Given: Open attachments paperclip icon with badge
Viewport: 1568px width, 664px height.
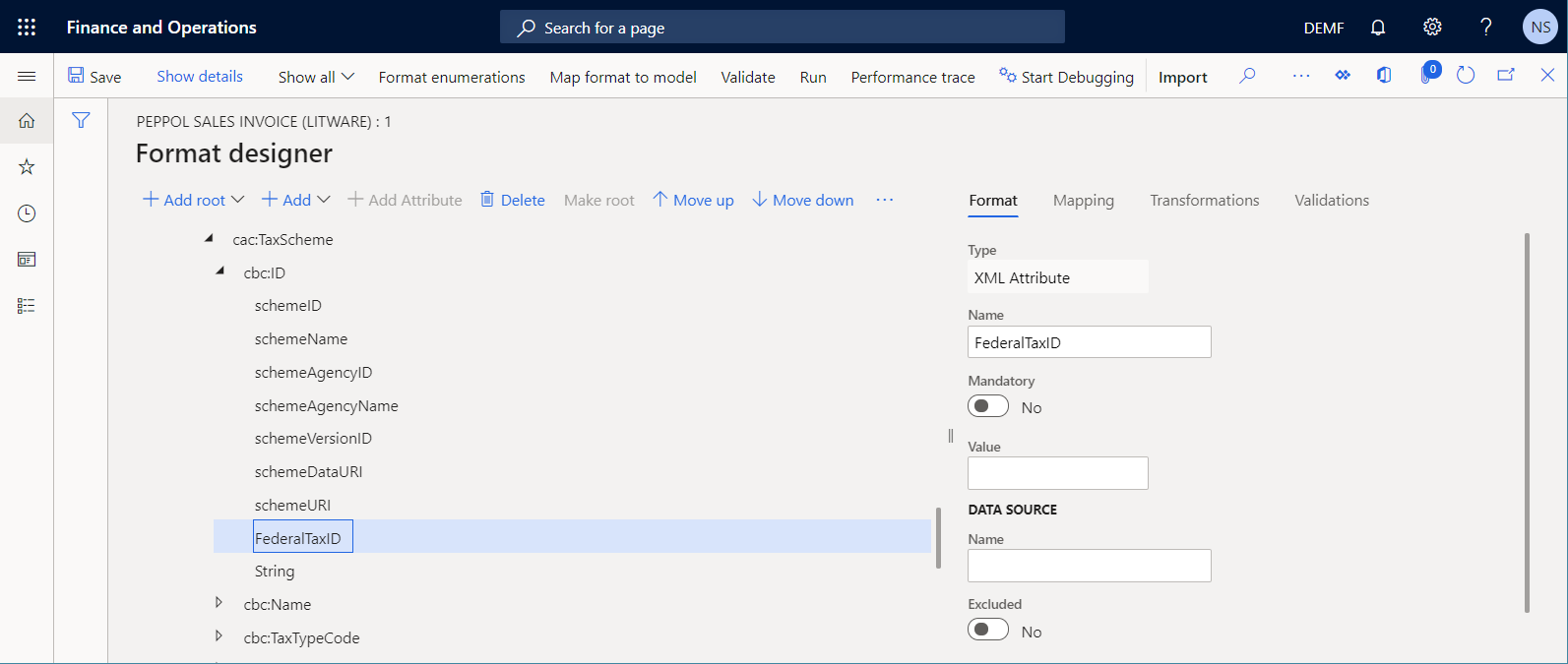Looking at the screenshot, I should click(x=1428, y=74).
